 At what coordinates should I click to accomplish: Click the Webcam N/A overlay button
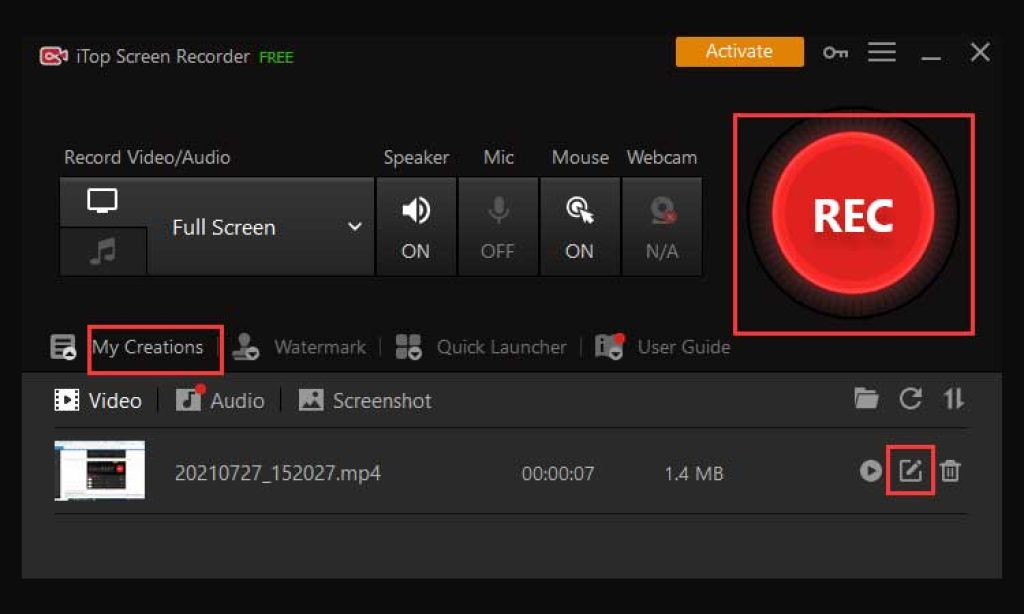pyautogui.click(x=662, y=227)
